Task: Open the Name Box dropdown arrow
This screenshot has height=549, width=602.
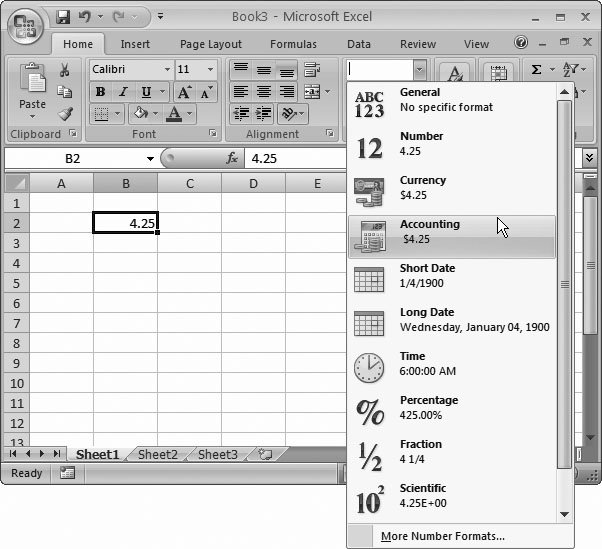Action: point(150,159)
